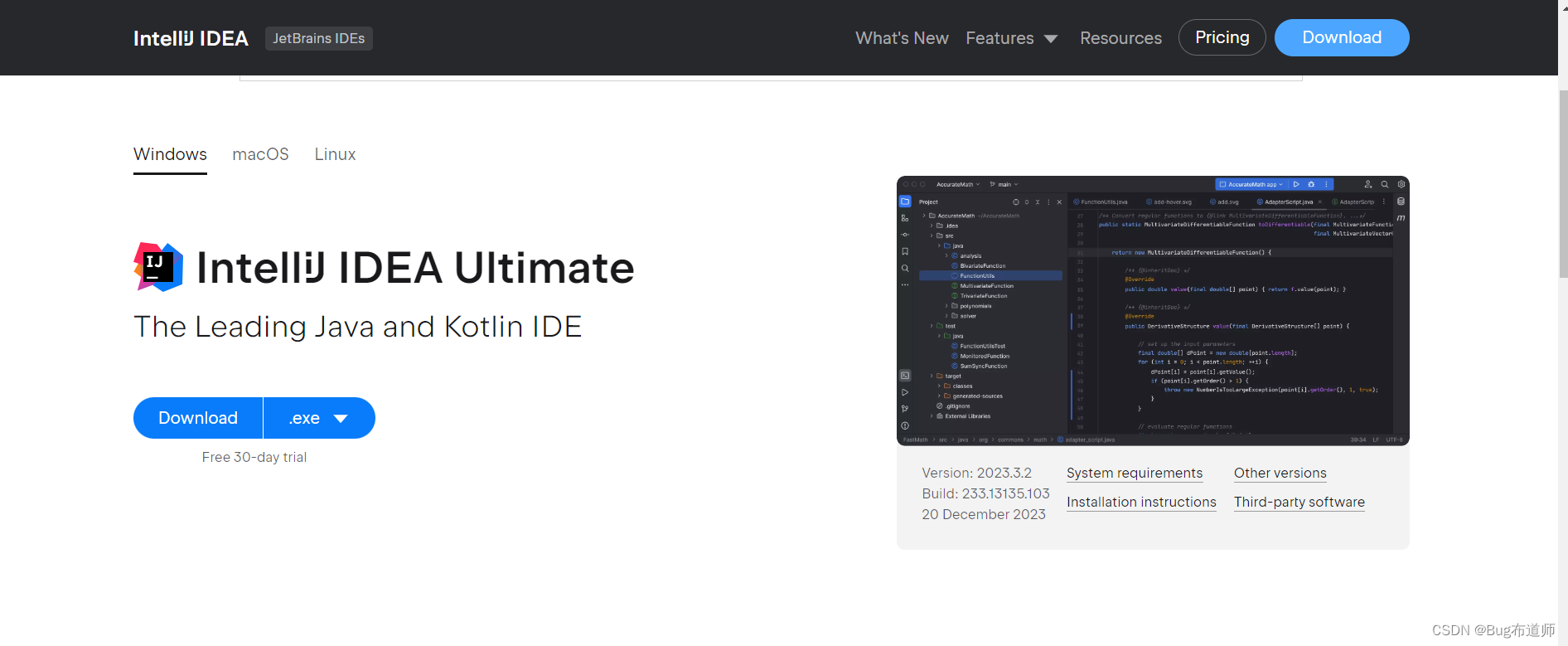Select FunctionUtils.java editor tab in preview
Image resolution: width=1568 pixels, height=646 pixels.
tap(1101, 202)
